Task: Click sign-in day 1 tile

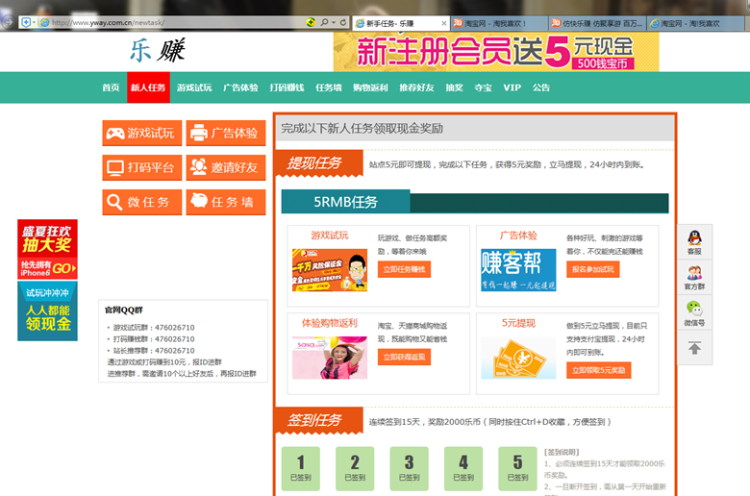Action: point(300,469)
